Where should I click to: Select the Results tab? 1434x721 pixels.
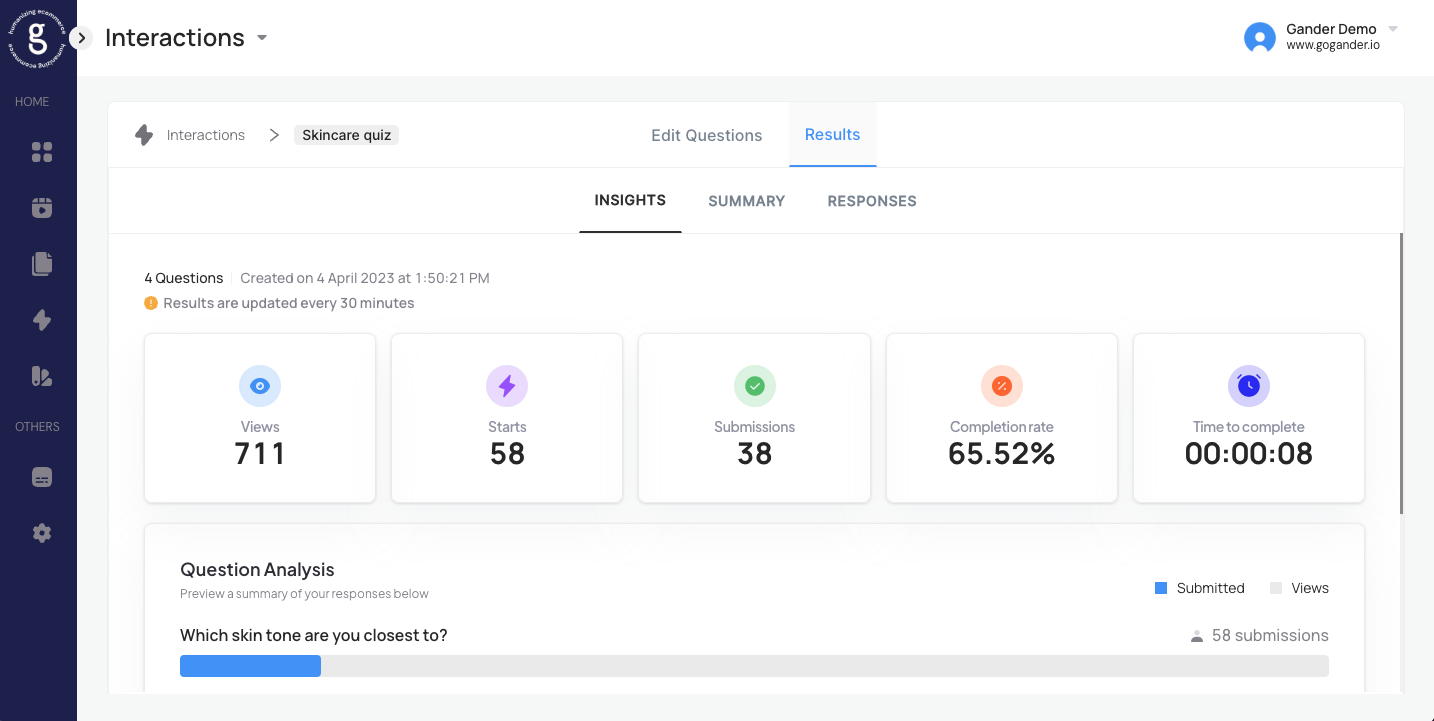pos(833,134)
